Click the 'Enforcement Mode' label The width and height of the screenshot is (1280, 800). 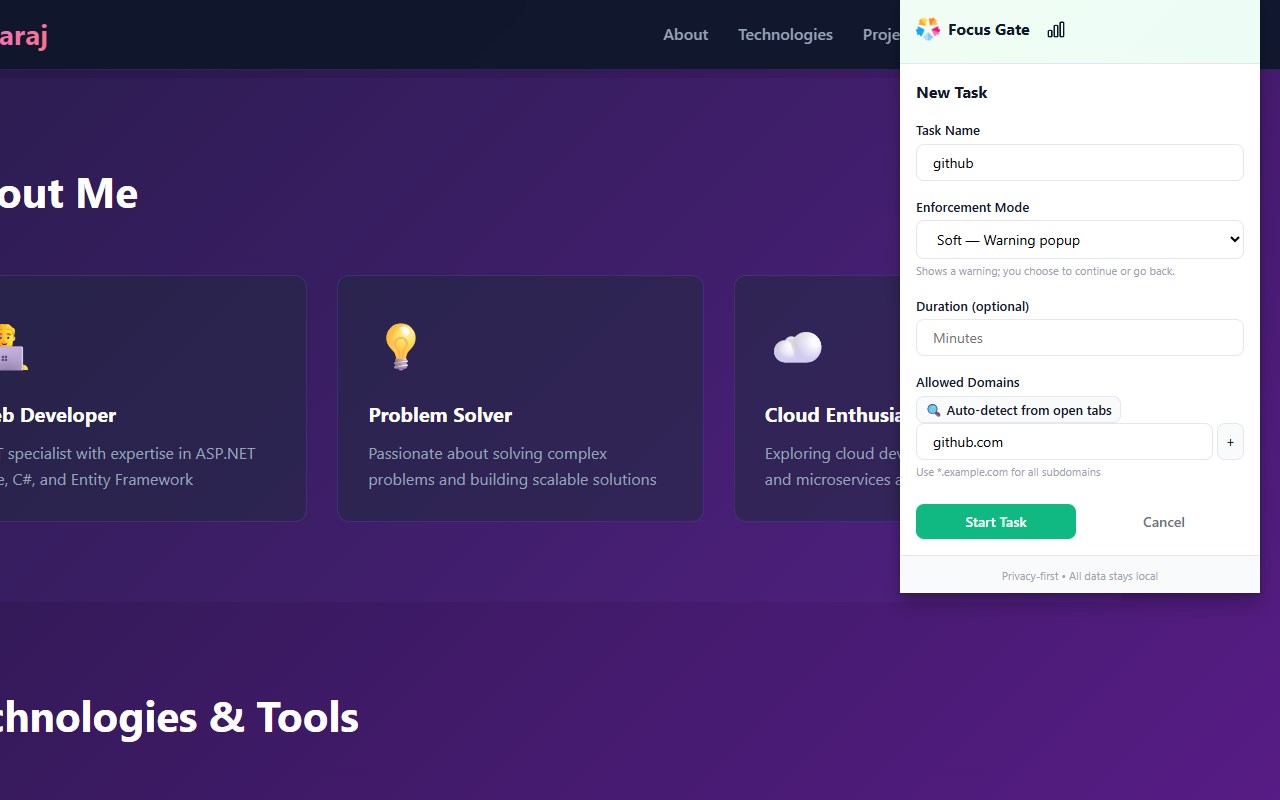pyautogui.click(x=973, y=208)
